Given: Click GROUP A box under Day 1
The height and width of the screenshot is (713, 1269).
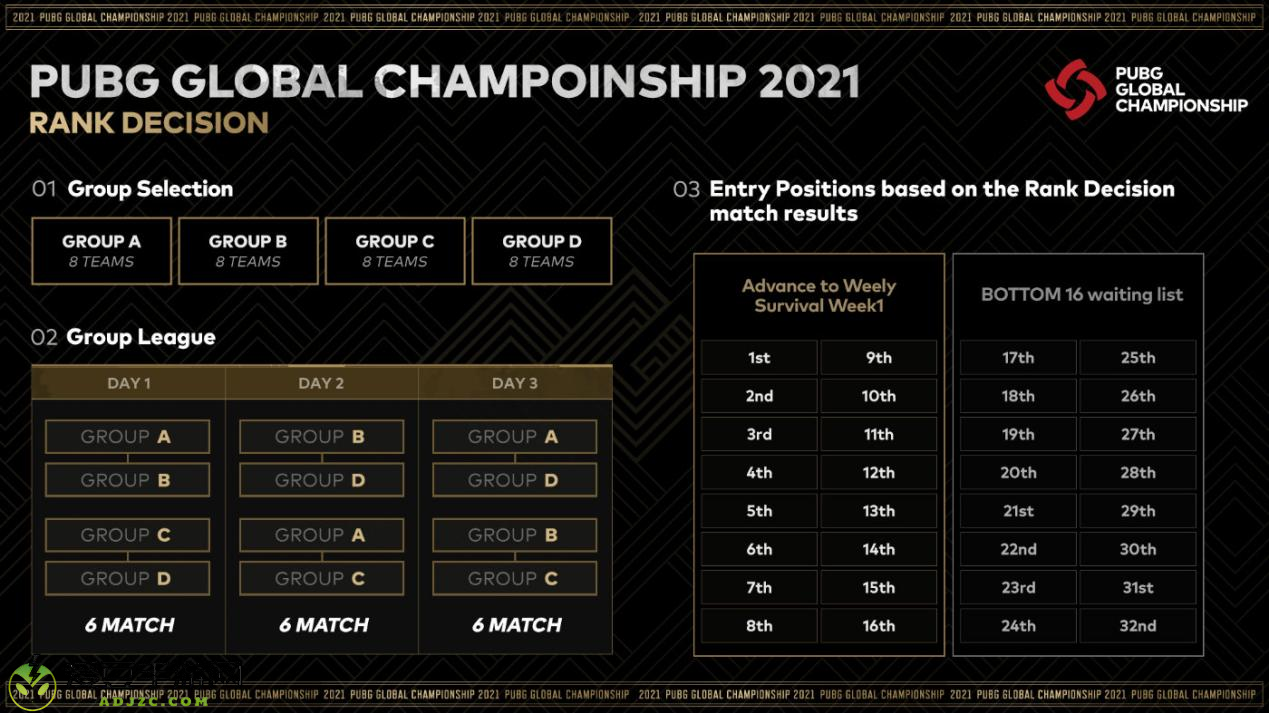Looking at the screenshot, I should (x=127, y=437).
